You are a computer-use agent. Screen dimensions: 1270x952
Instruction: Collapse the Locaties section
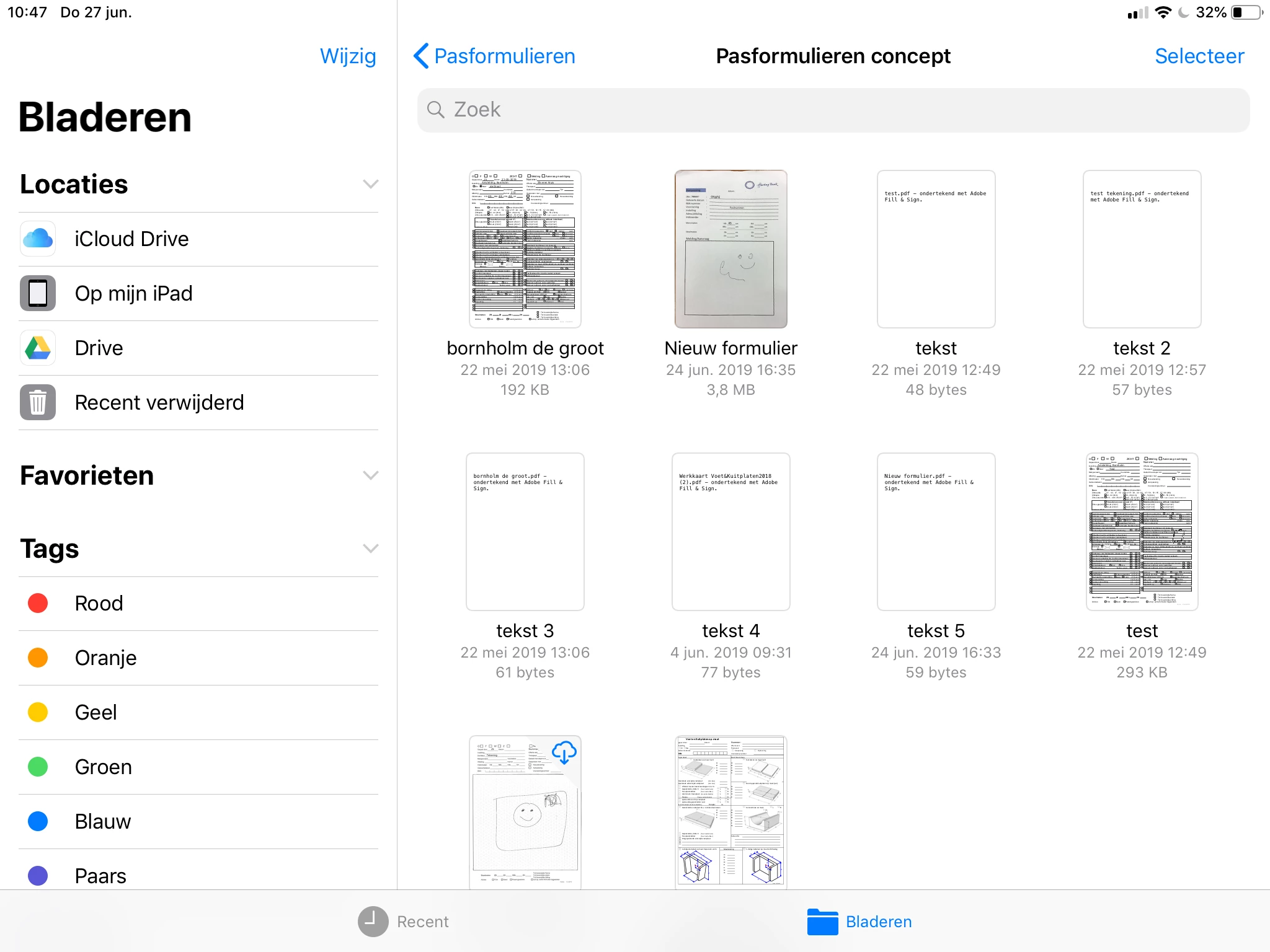point(370,184)
